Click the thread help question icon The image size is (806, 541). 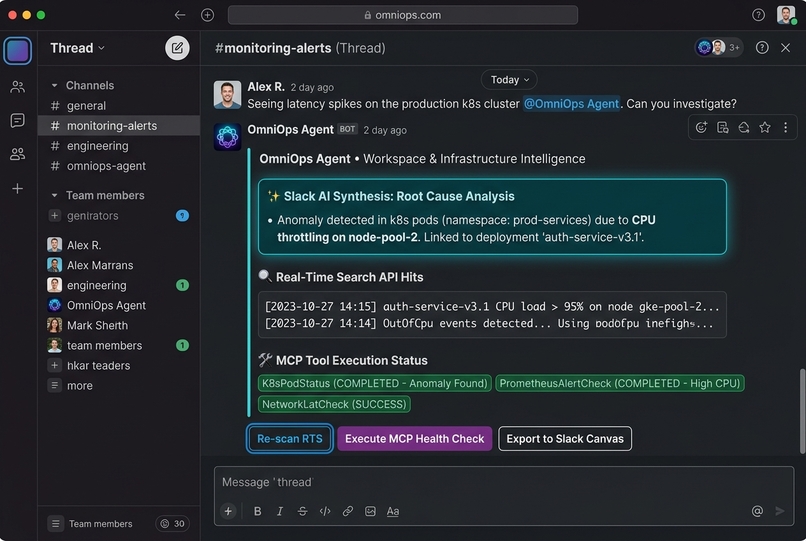pyautogui.click(x=762, y=48)
